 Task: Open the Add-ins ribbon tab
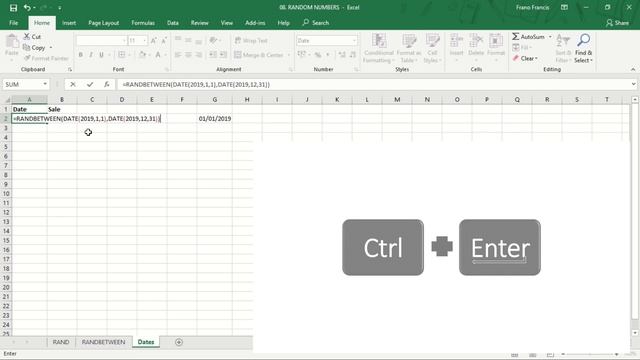tap(255, 23)
